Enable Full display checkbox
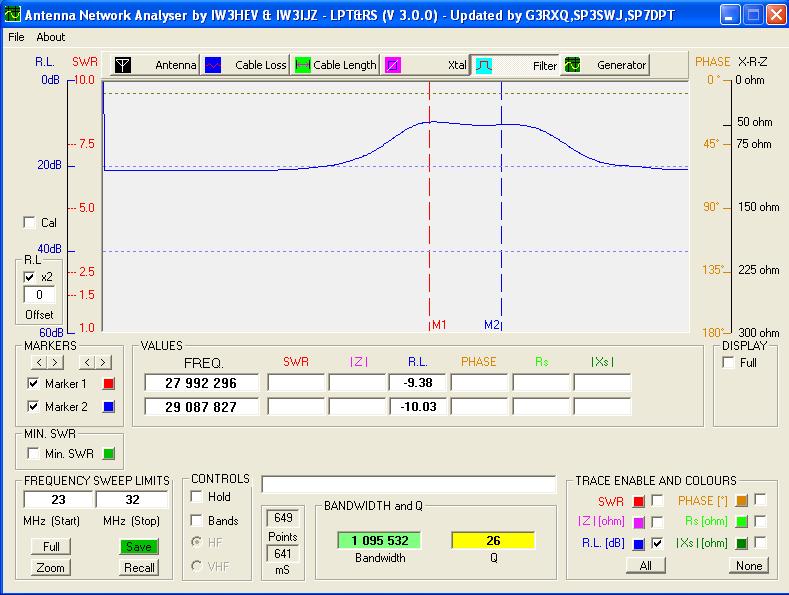The image size is (789, 595). (x=728, y=363)
